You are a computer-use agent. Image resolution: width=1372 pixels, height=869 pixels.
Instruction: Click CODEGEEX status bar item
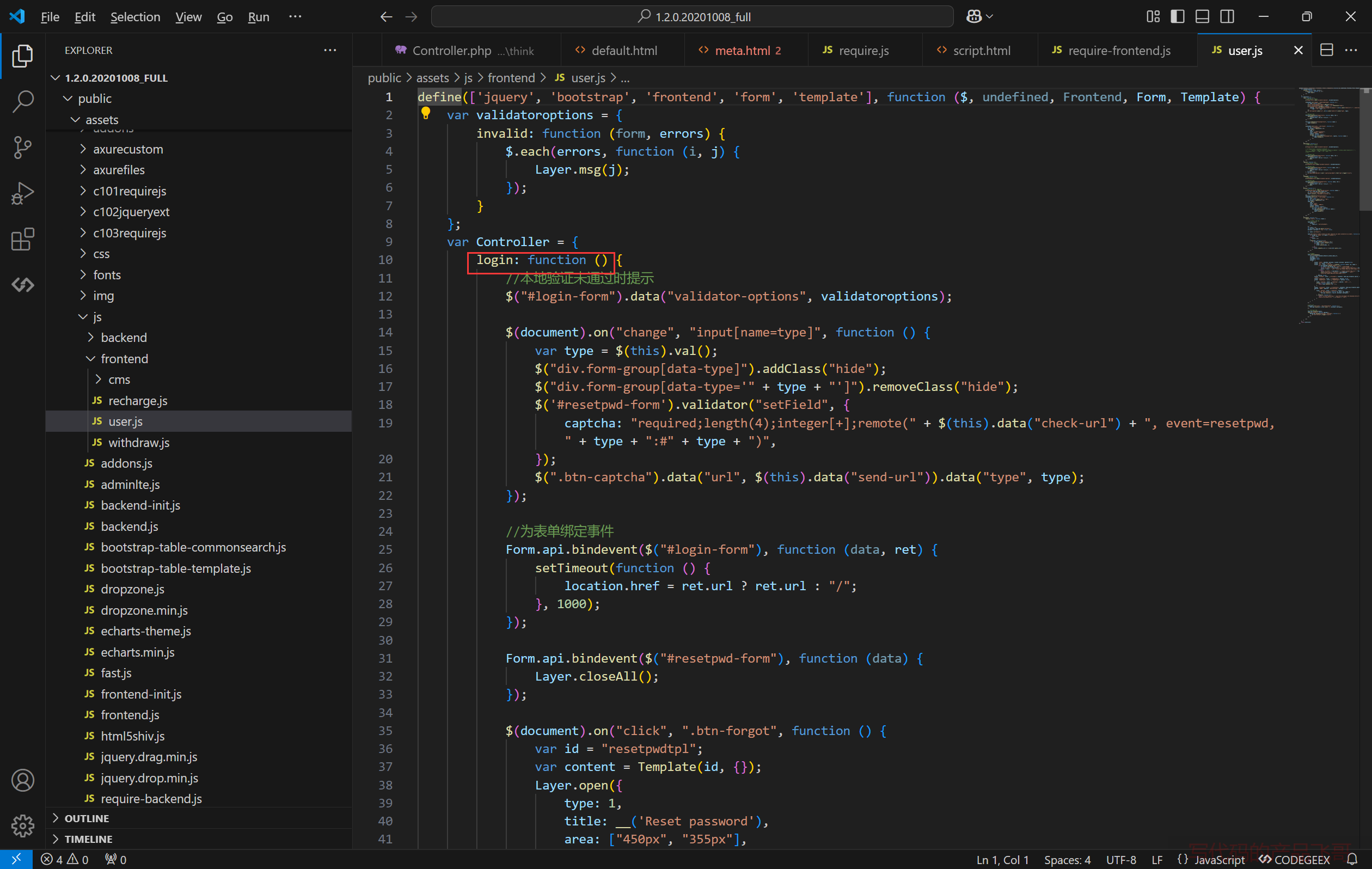(1294, 859)
